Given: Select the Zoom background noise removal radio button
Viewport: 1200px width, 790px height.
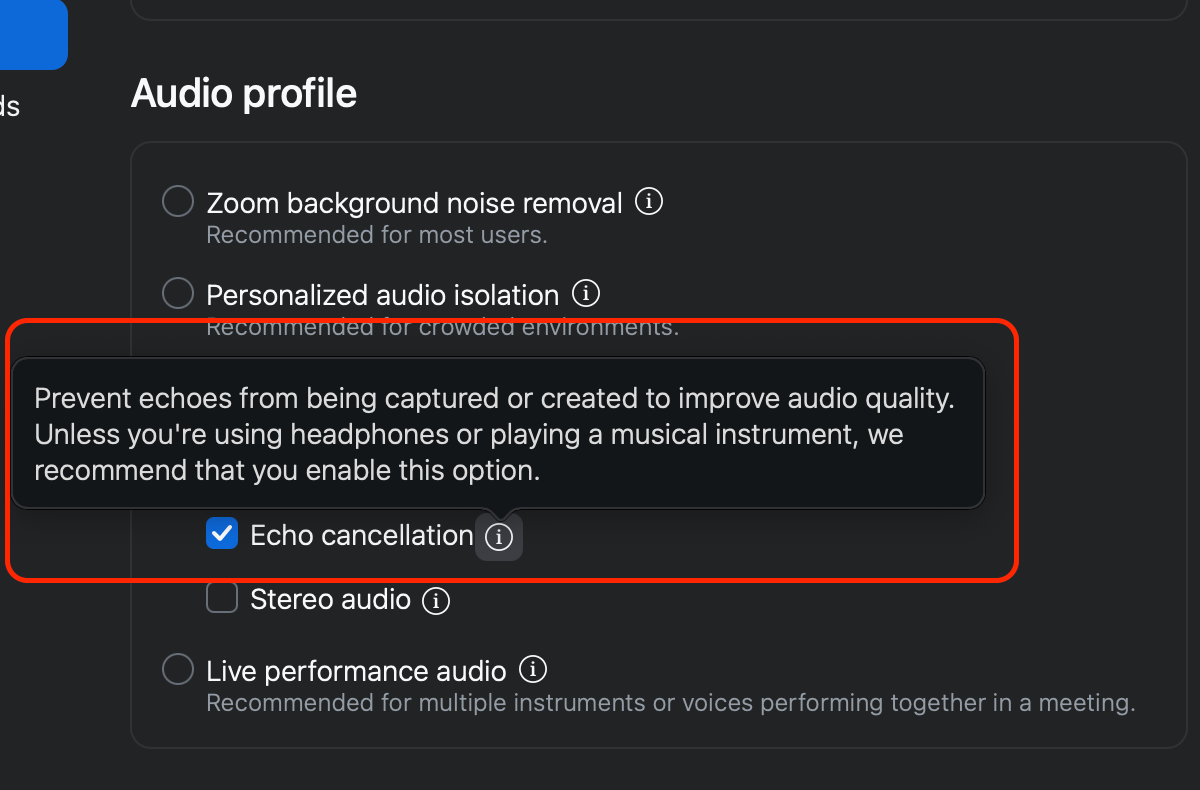Looking at the screenshot, I should point(178,202).
